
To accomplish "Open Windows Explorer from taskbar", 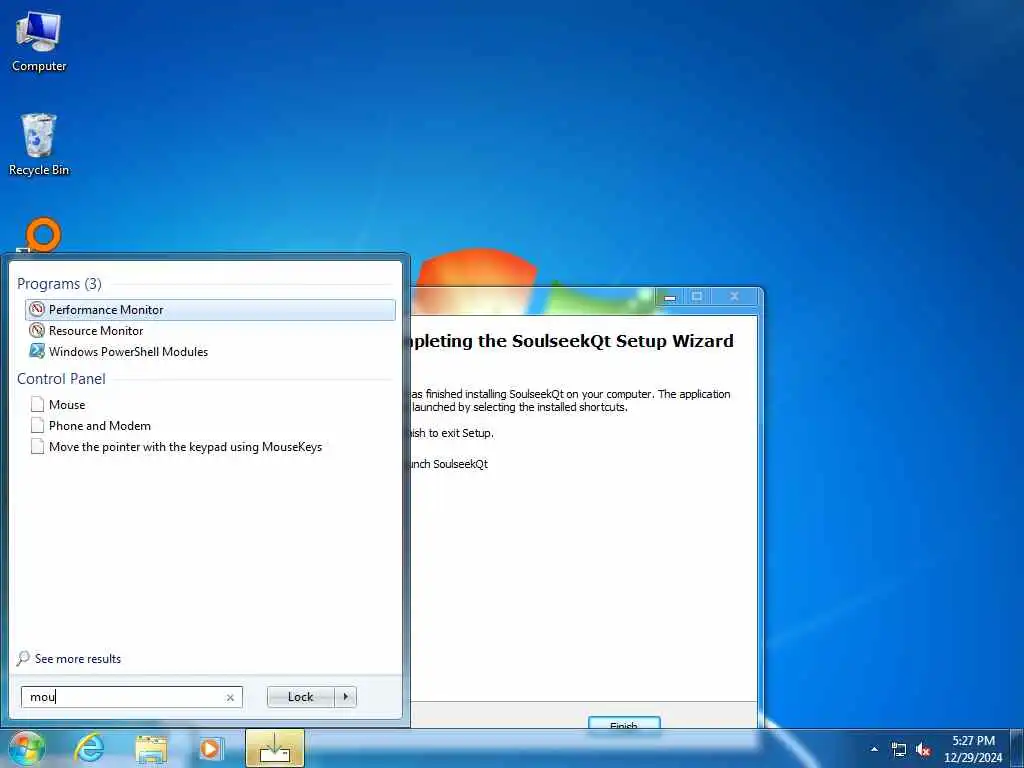I will [151, 748].
